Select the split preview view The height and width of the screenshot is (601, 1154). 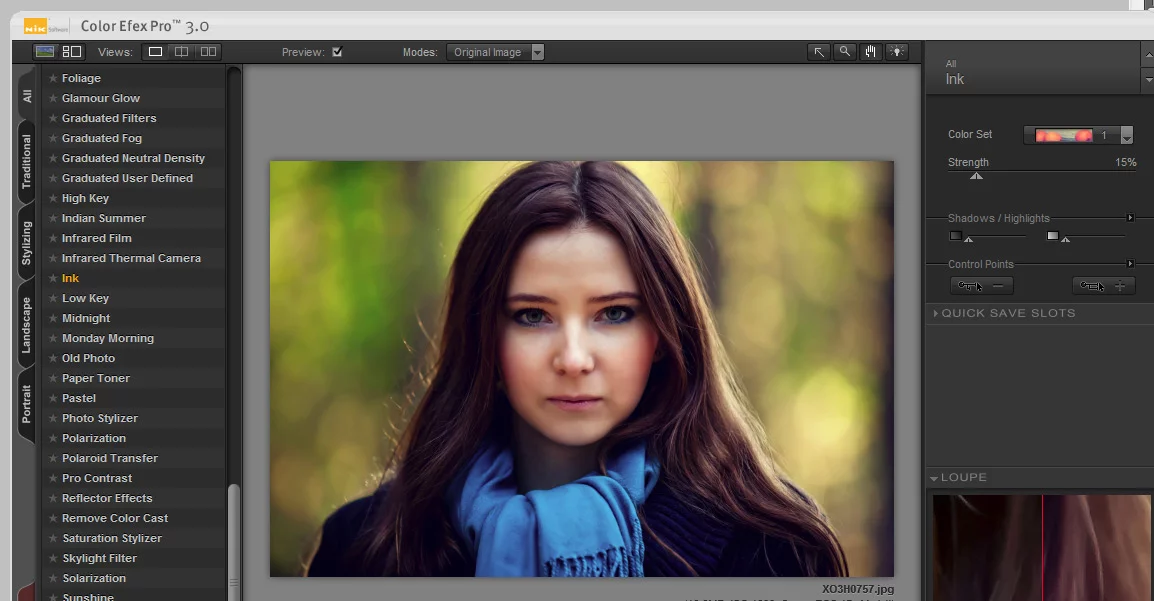click(181, 52)
